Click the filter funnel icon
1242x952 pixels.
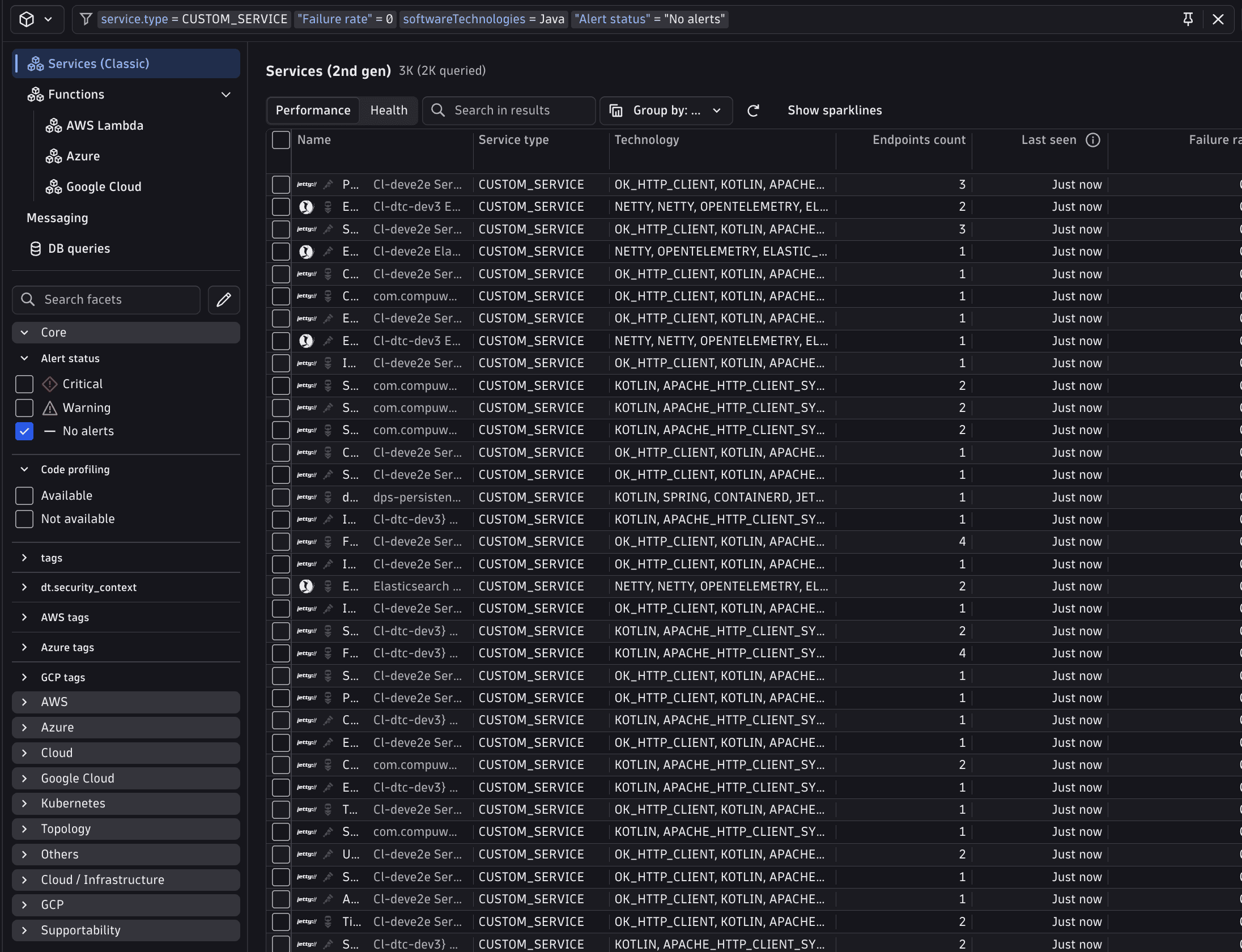click(x=86, y=19)
